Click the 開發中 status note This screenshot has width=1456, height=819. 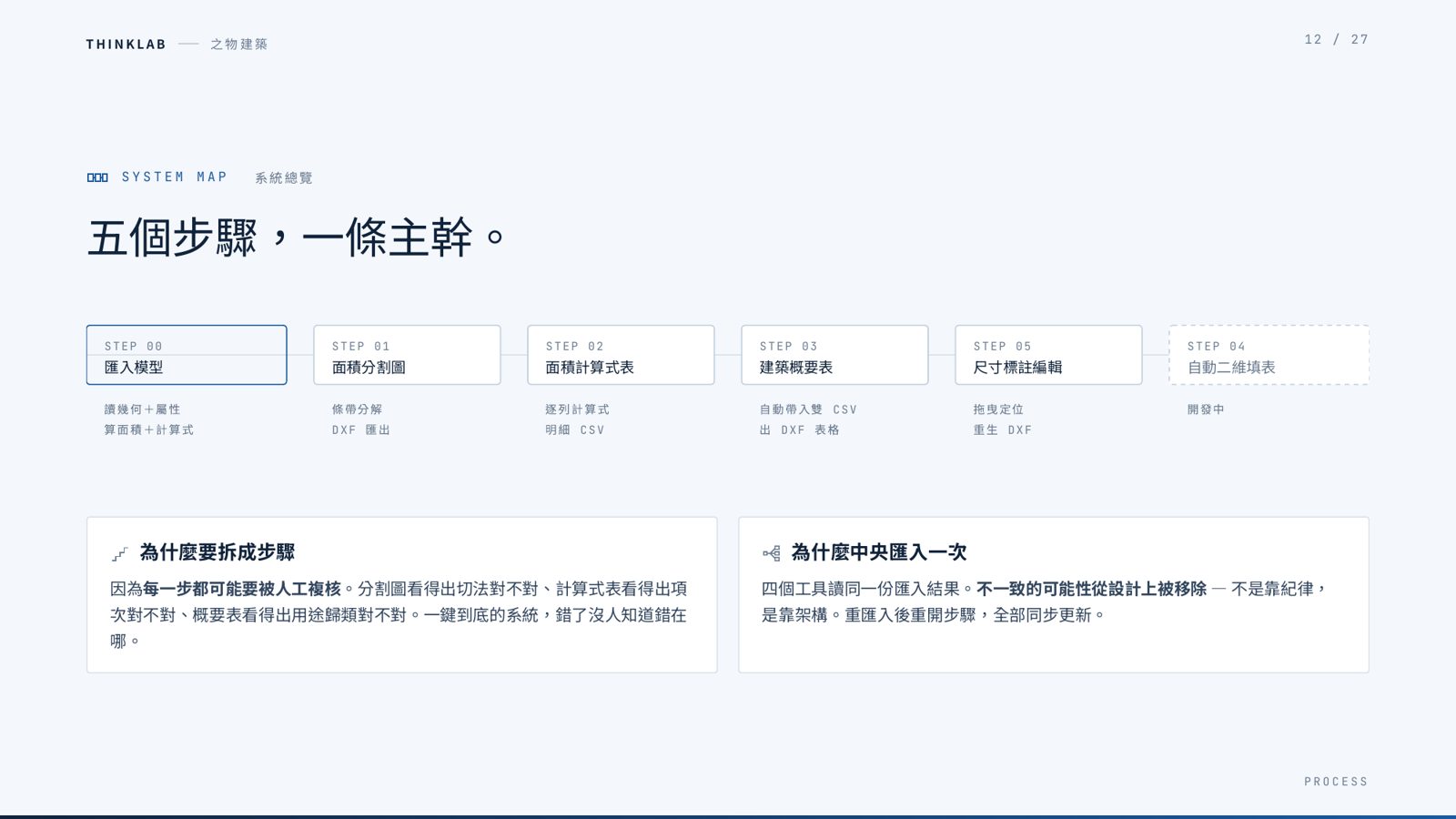tap(1206, 409)
